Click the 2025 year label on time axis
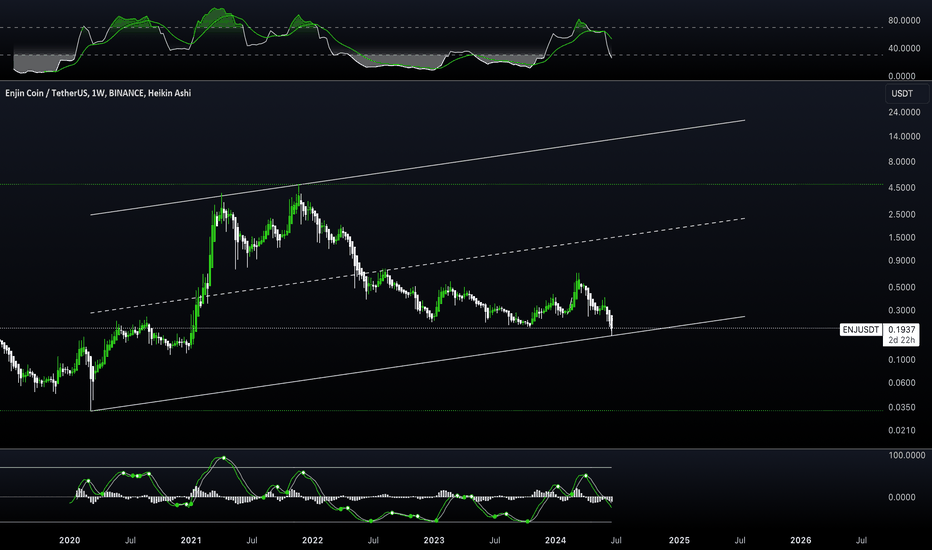932x550 pixels. [679, 540]
